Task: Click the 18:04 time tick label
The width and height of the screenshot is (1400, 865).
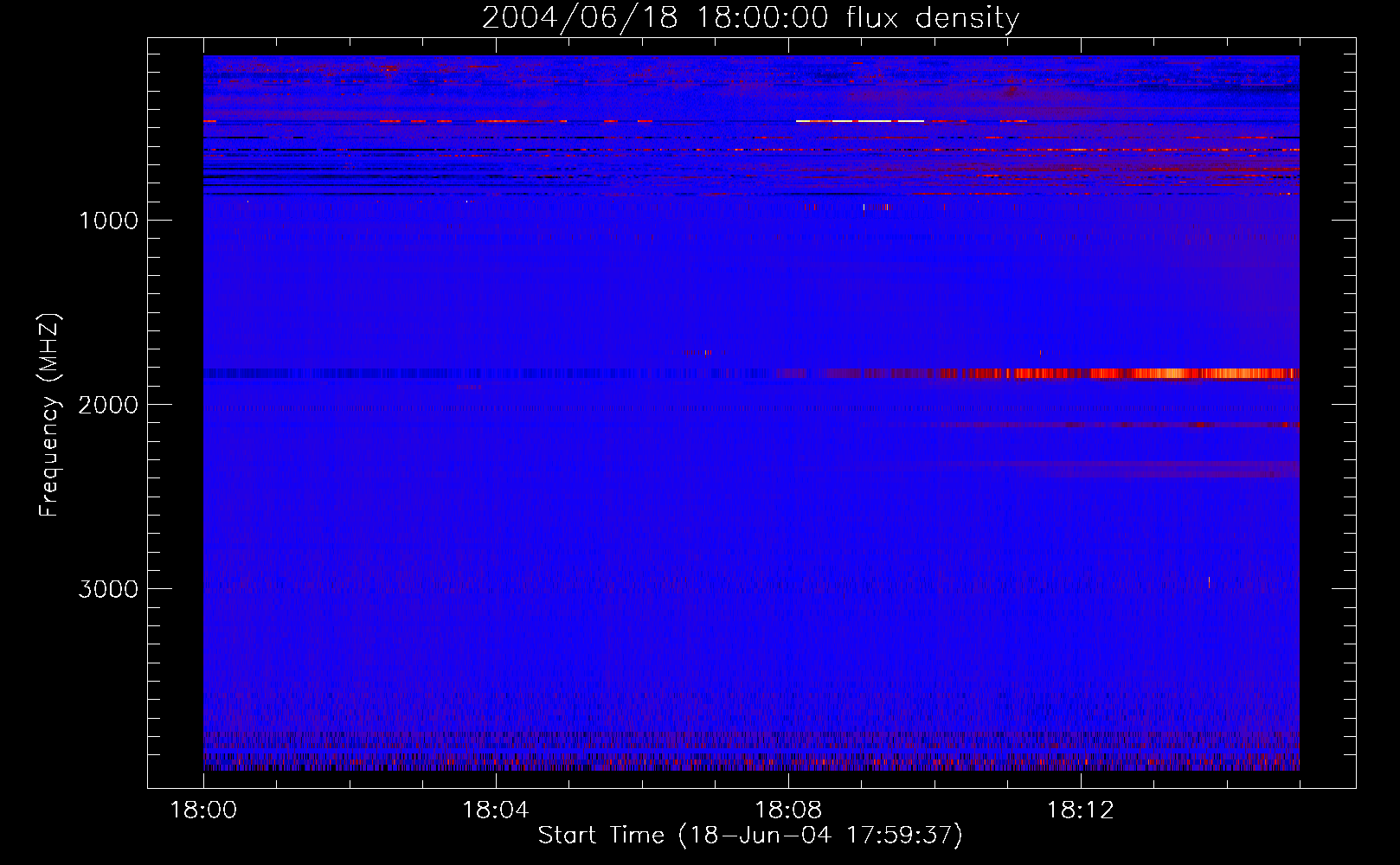Action: 495,811
